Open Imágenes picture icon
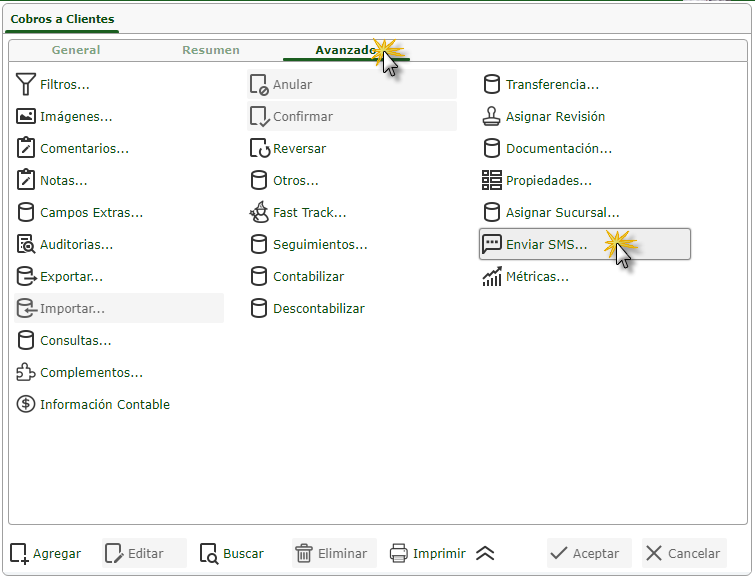The height and width of the screenshot is (578, 755). [x=26, y=116]
